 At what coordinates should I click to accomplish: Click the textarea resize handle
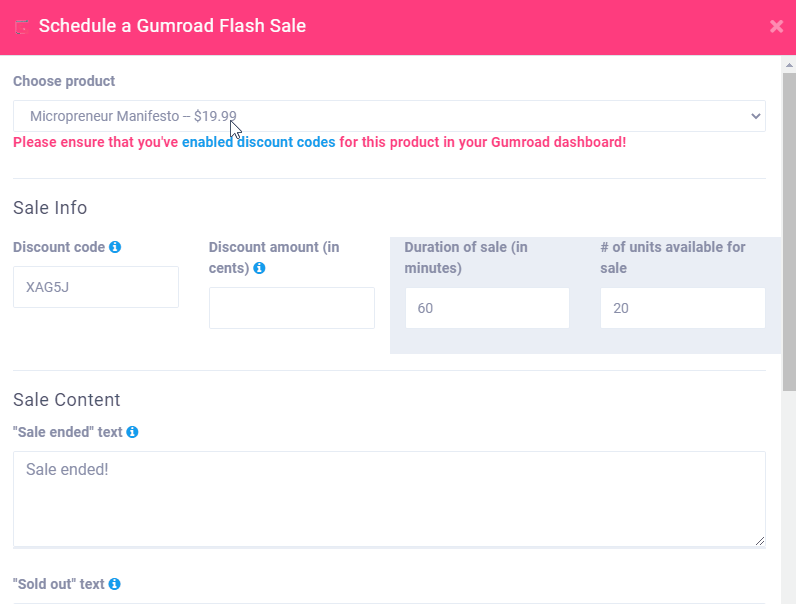(759, 540)
